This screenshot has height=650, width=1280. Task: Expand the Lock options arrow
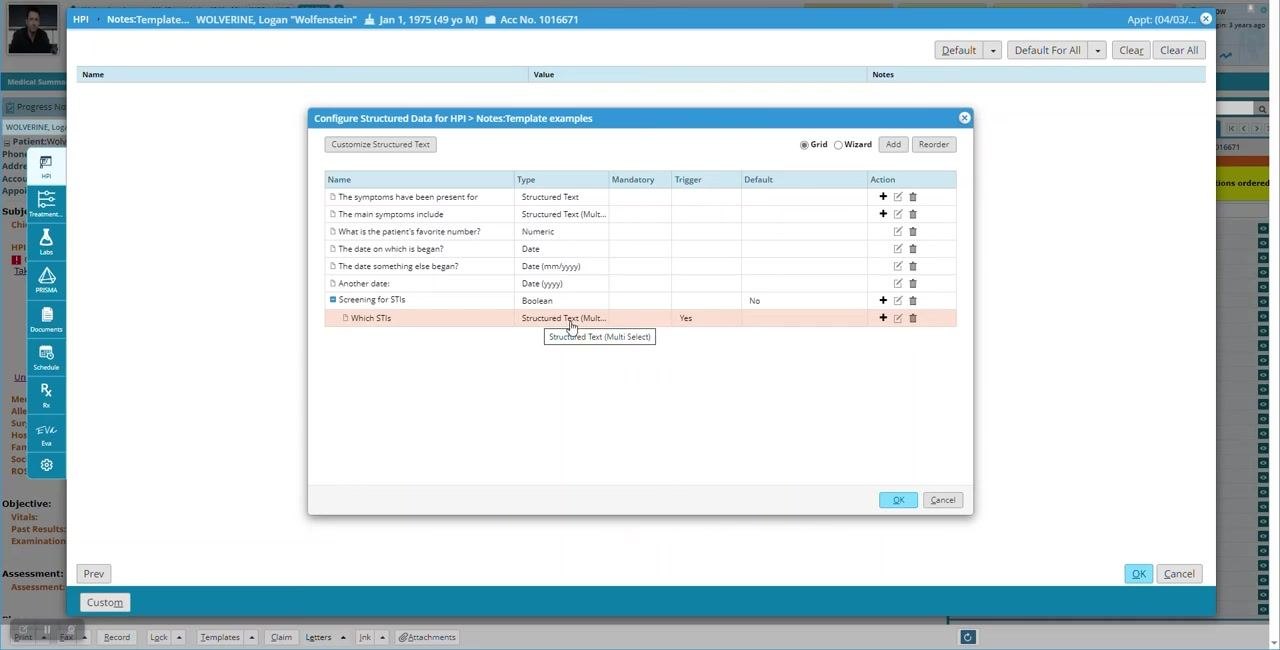(180, 637)
